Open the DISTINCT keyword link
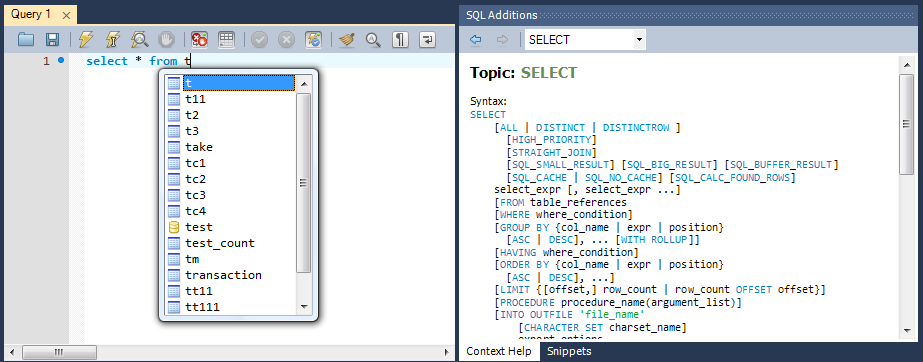The height and width of the screenshot is (362, 923). 560,127
